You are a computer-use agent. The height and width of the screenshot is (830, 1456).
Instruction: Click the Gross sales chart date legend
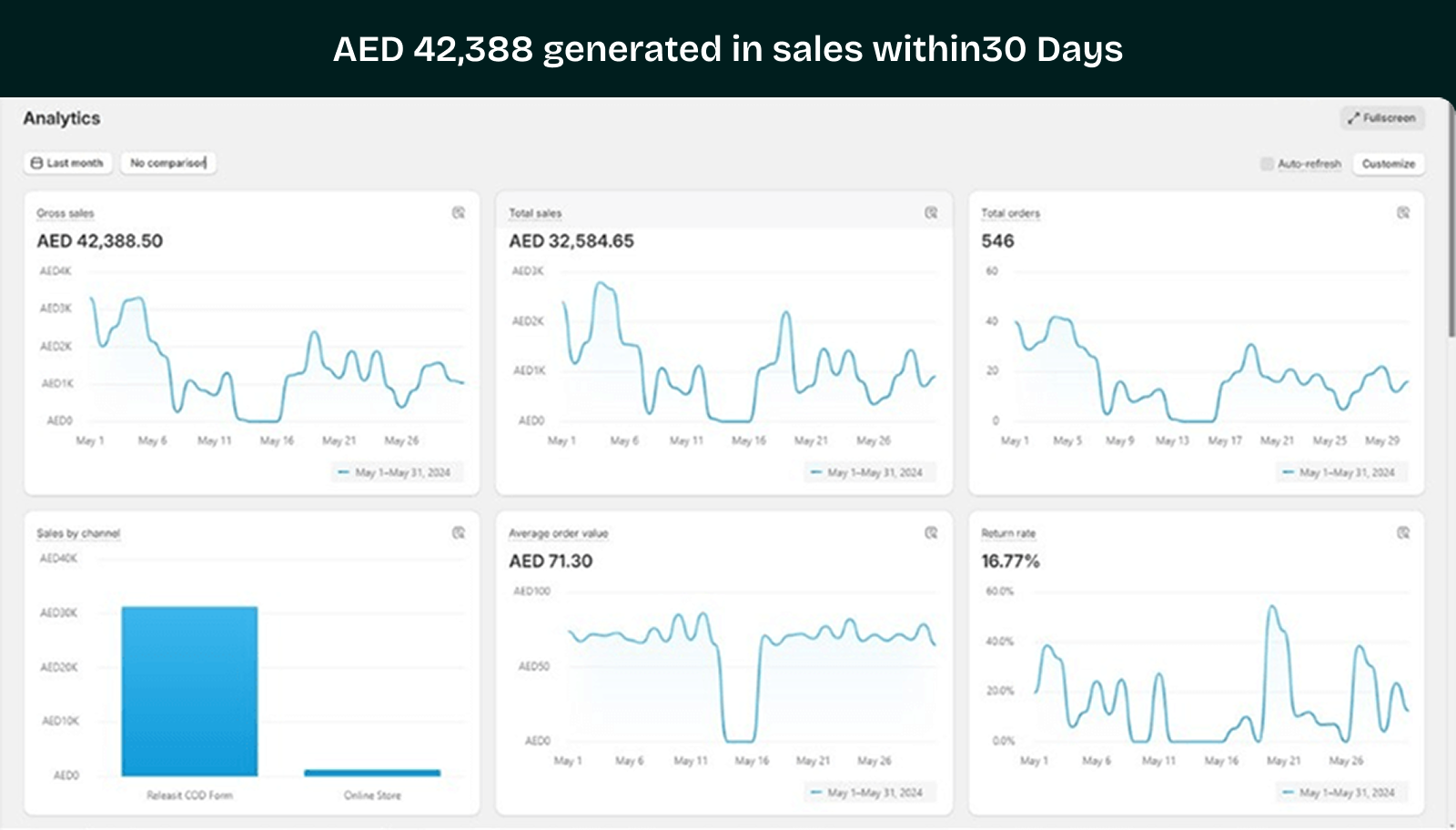395,472
